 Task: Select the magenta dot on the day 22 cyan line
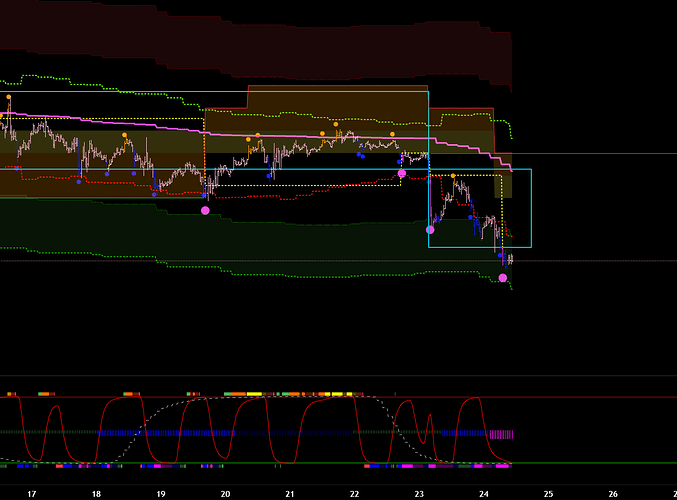(x=402, y=174)
